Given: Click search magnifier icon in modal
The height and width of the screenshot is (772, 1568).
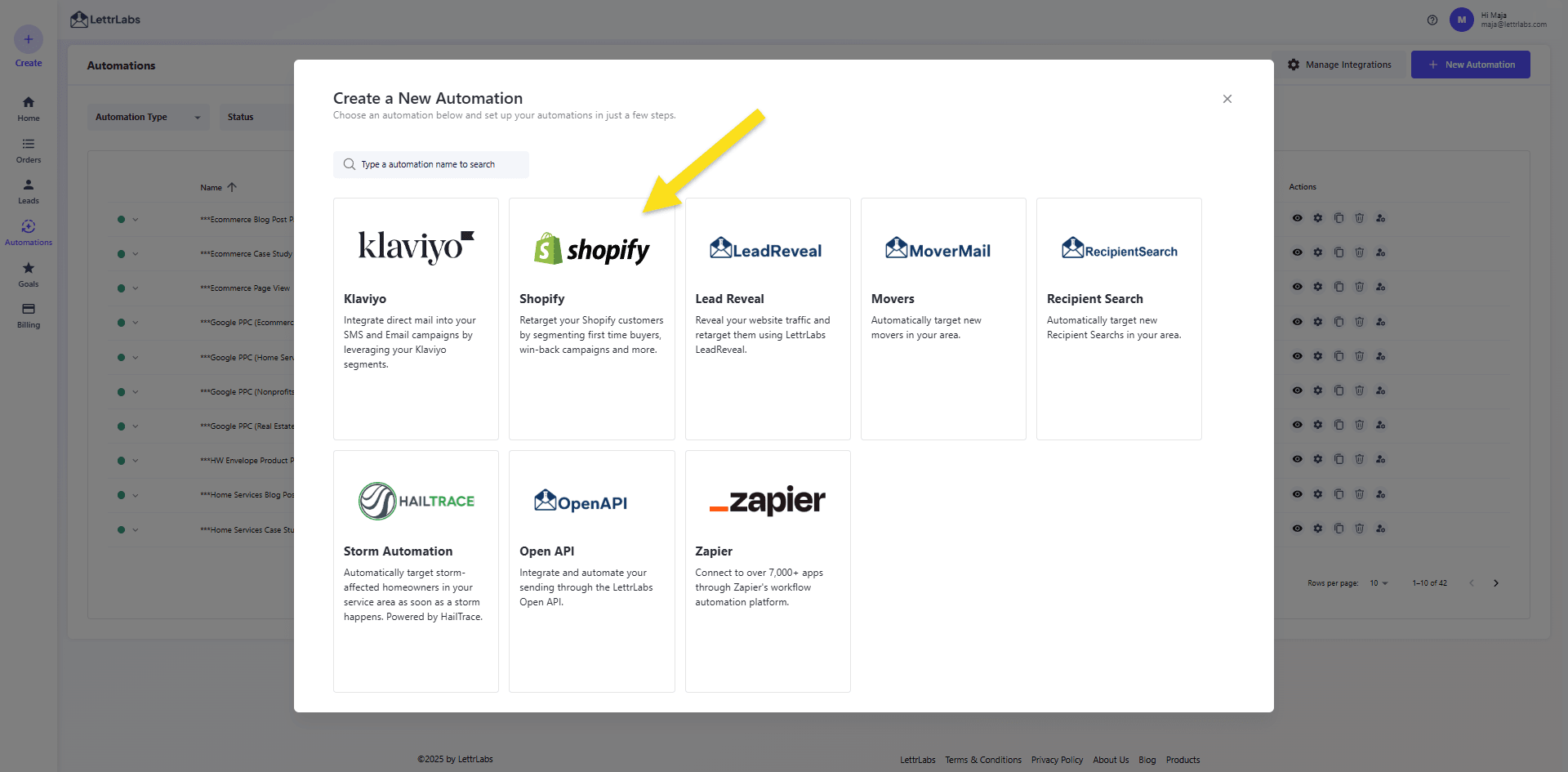Looking at the screenshot, I should [350, 164].
